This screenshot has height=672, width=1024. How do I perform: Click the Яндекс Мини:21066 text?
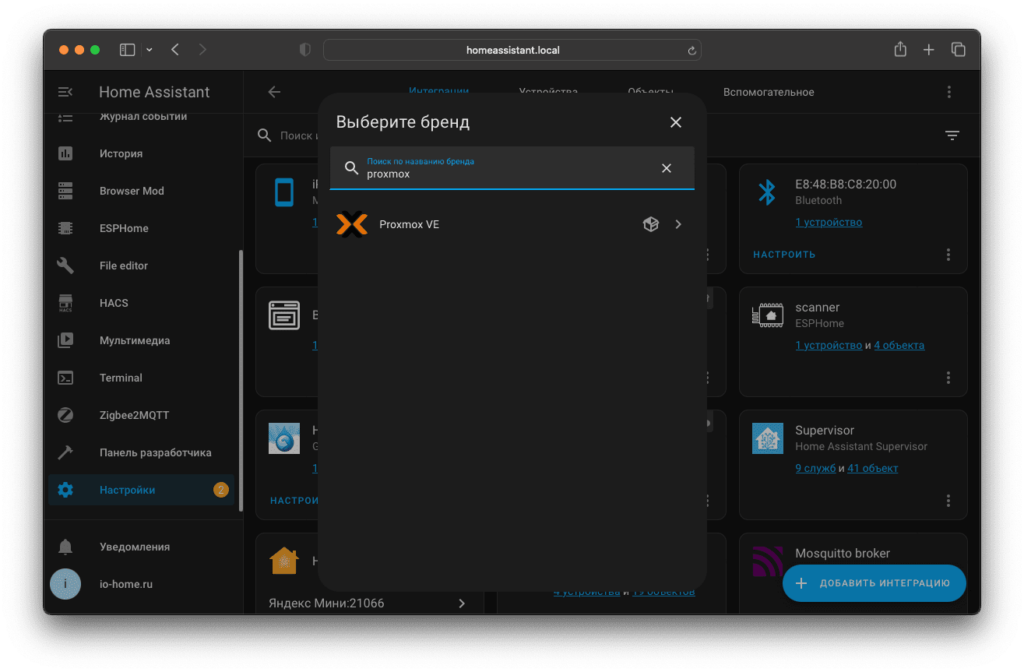click(326, 603)
